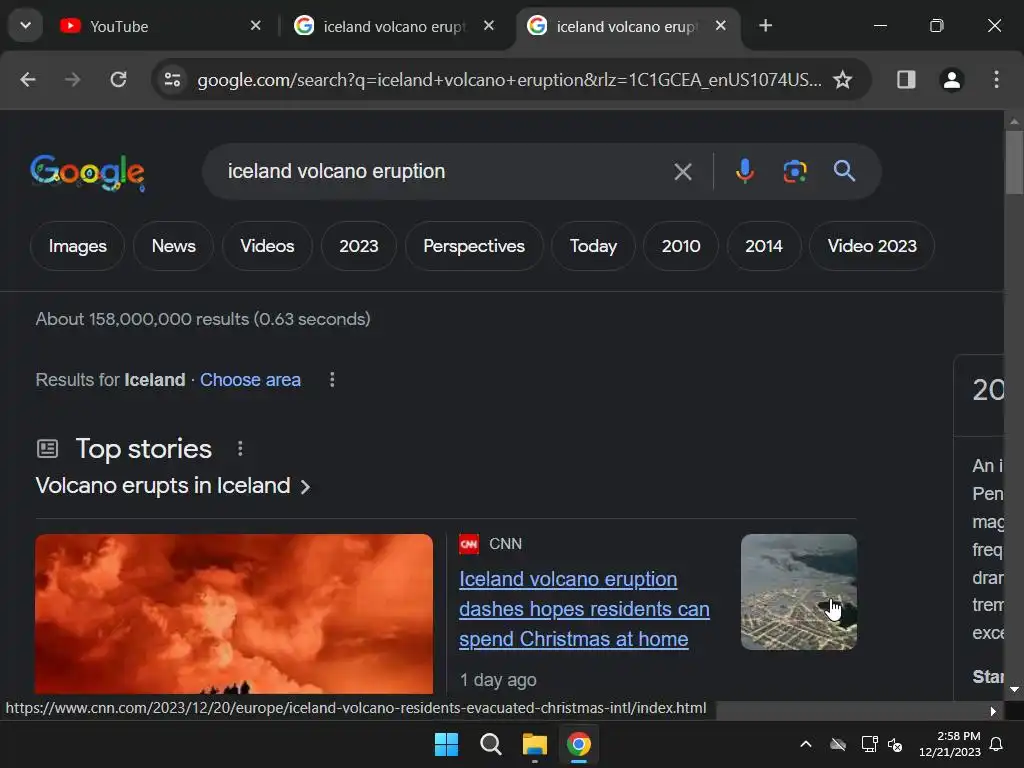The image size is (1024, 768).
Task: Open Top stories more options menu
Action: click(x=240, y=449)
